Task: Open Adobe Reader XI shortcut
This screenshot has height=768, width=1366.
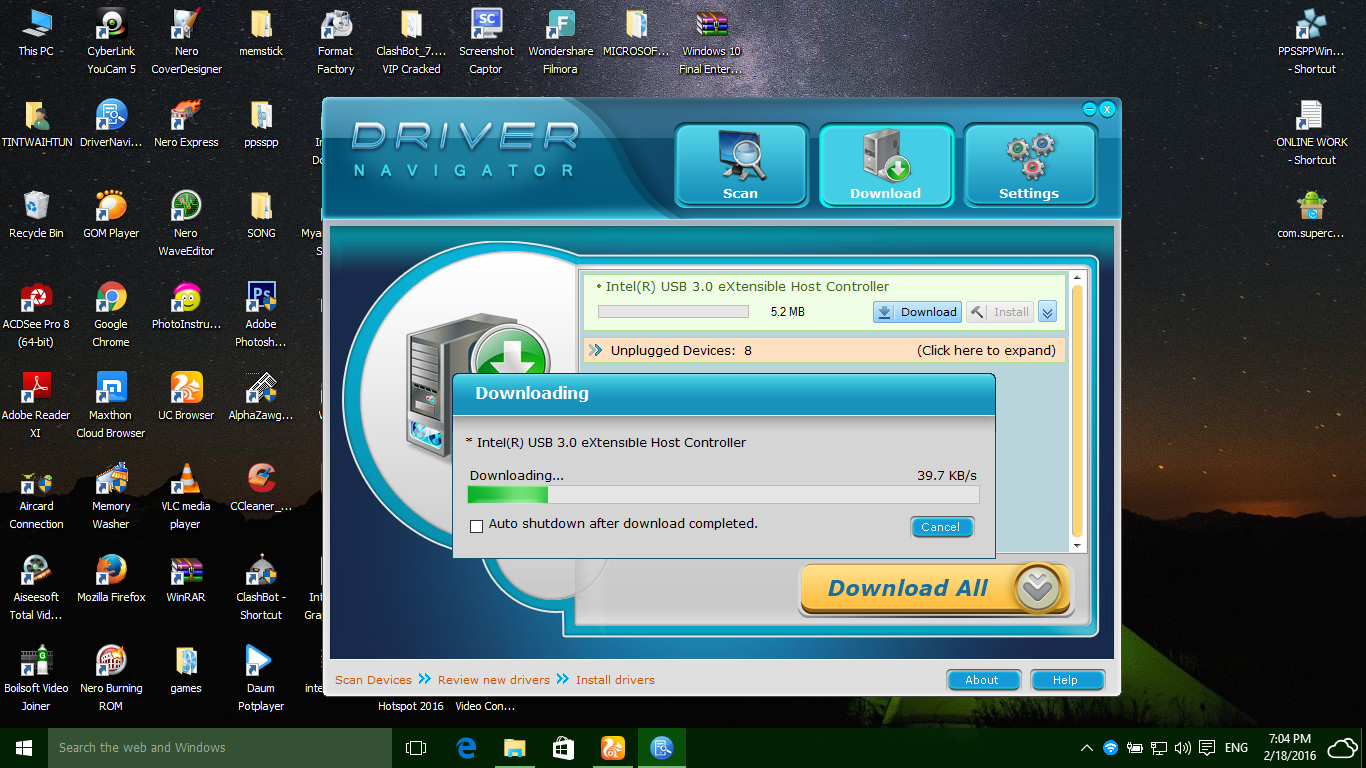Action: (x=36, y=405)
